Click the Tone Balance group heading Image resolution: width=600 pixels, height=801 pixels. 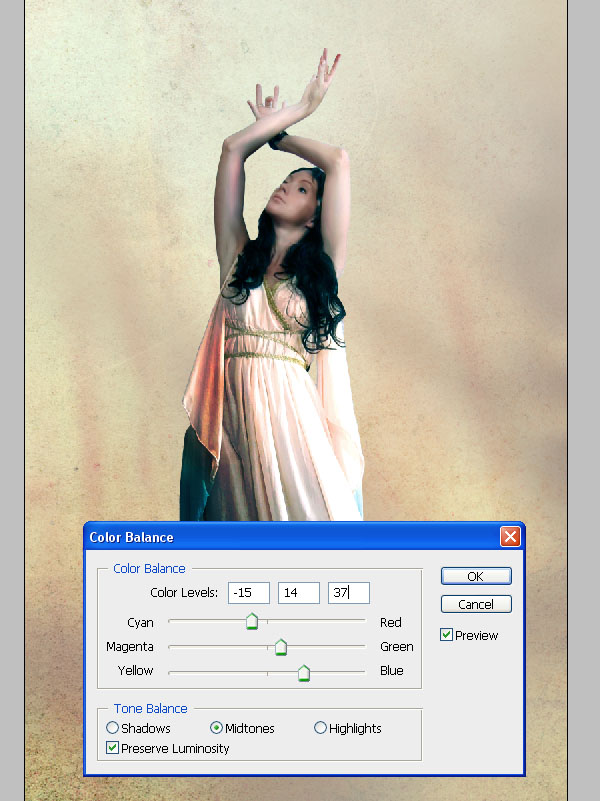click(151, 709)
